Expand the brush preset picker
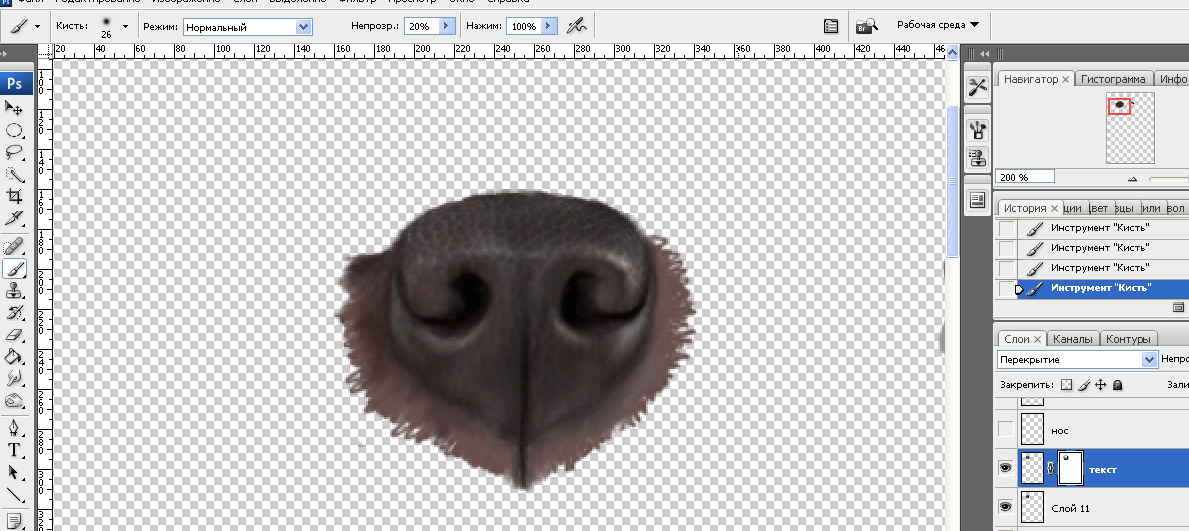The image size is (1189, 531). click(125, 26)
